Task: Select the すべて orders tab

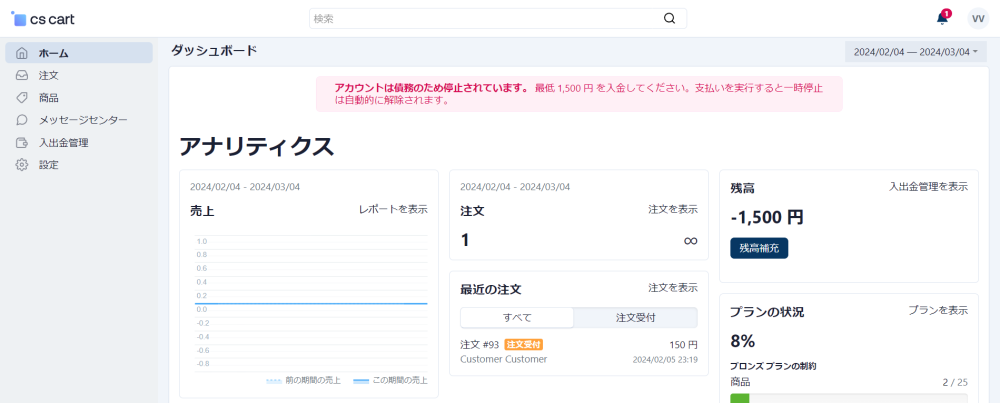Action: (517, 317)
